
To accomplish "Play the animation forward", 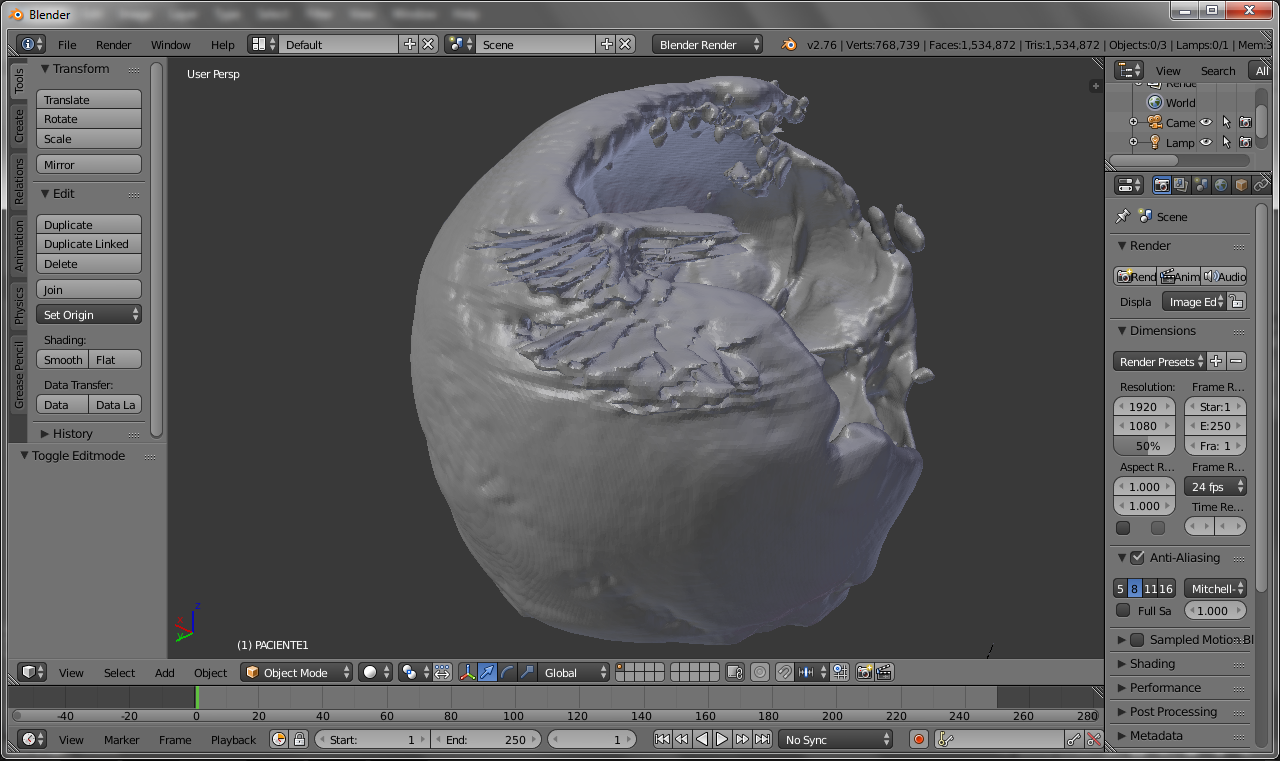I will click(722, 740).
